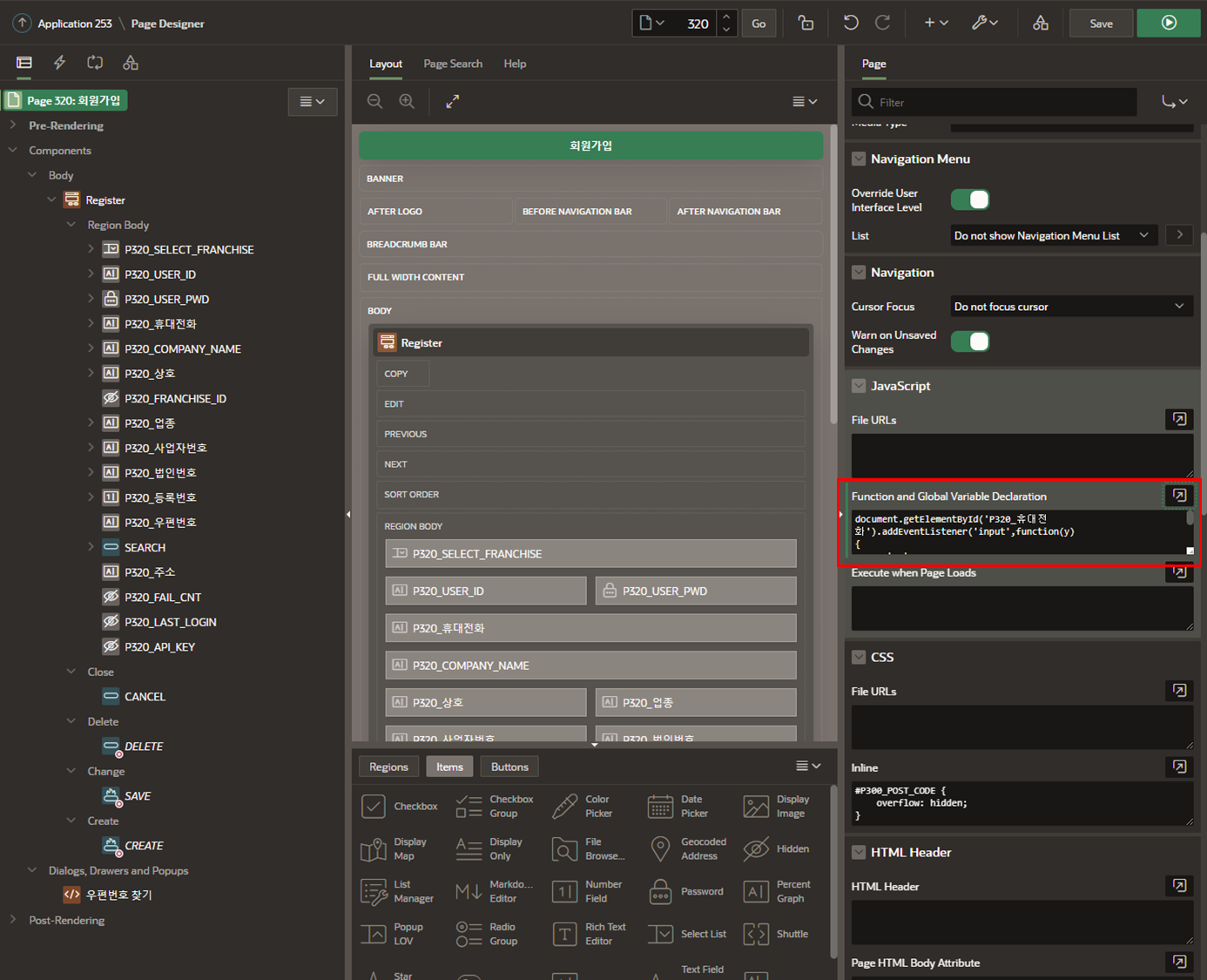Toggle Override User Interface Level switch

[970, 199]
